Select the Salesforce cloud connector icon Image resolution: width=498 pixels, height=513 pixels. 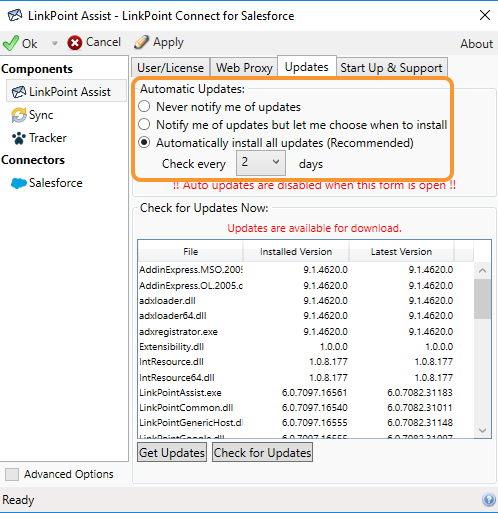click(19, 183)
